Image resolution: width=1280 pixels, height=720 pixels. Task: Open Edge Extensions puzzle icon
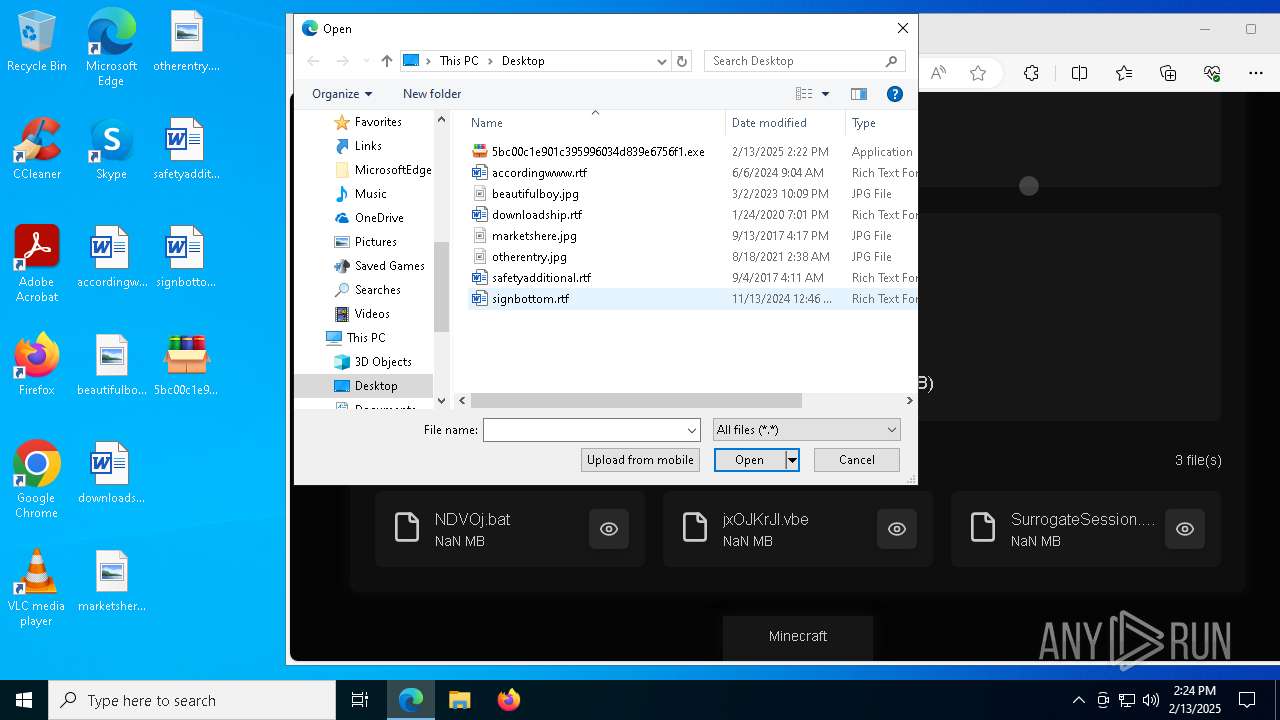1031,73
